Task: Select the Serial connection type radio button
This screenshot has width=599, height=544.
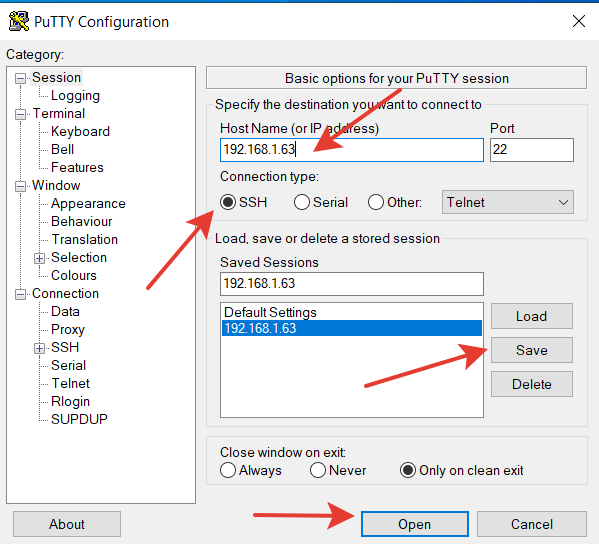Action: tap(301, 202)
